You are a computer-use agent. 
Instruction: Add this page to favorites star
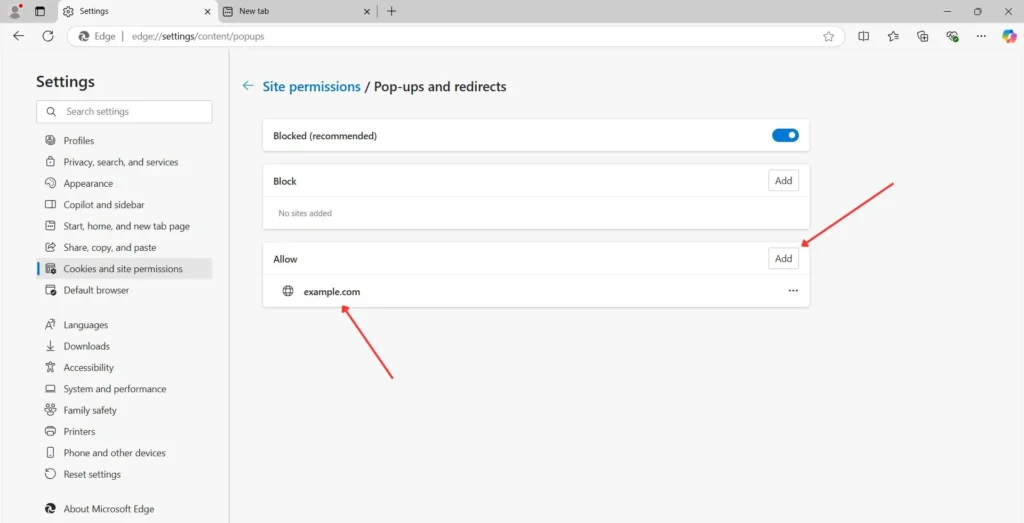828,37
